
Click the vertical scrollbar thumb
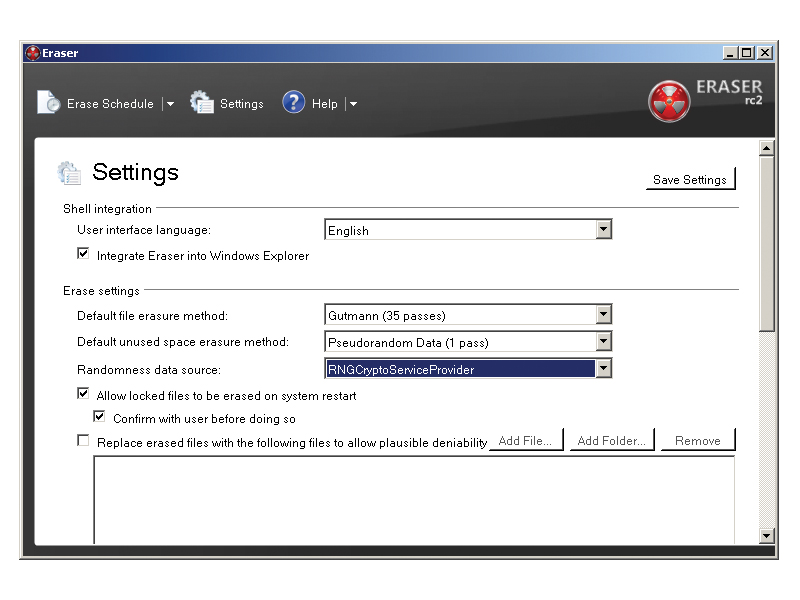(x=766, y=244)
